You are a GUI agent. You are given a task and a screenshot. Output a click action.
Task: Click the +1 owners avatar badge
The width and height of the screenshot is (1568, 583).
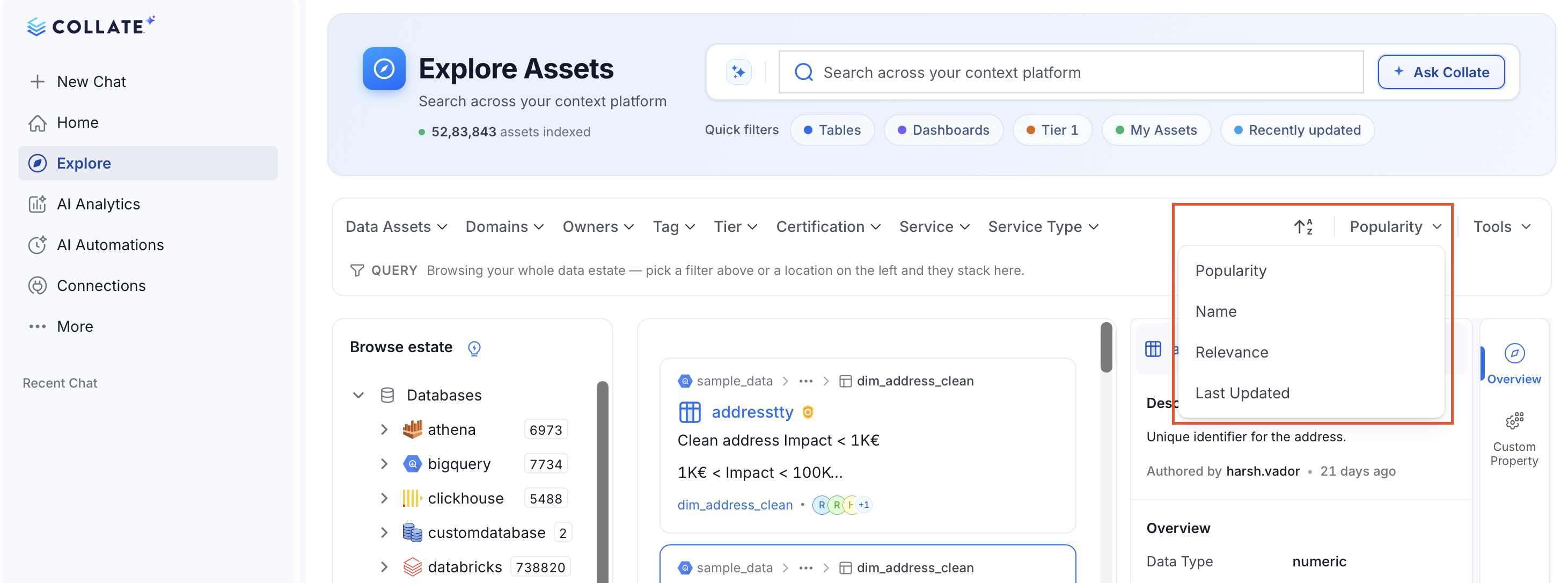863,505
